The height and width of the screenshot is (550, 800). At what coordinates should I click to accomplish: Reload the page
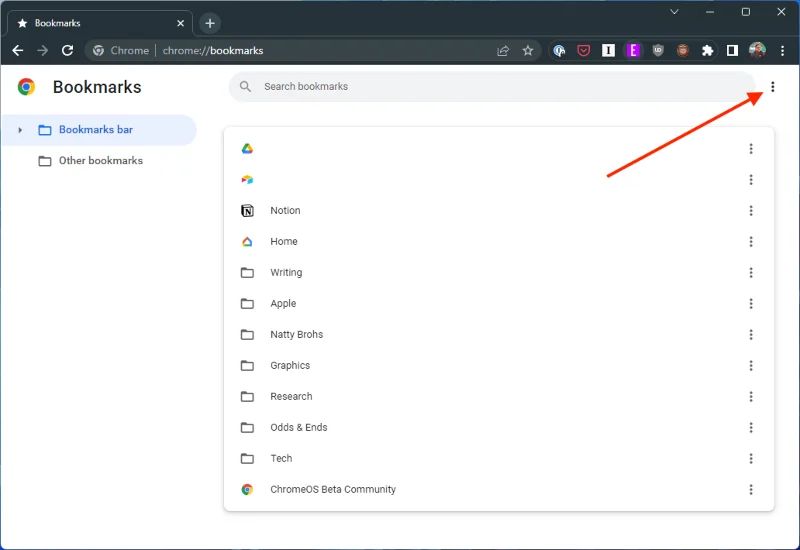[67, 50]
